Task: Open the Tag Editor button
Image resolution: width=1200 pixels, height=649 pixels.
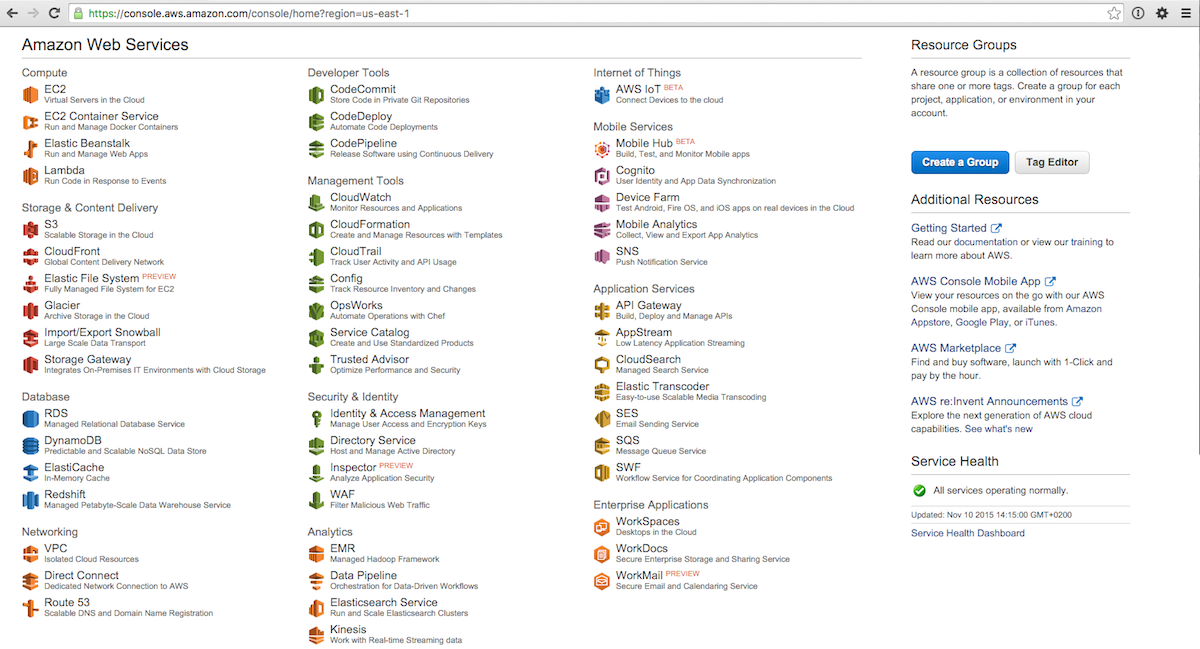Action: (1051, 162)
